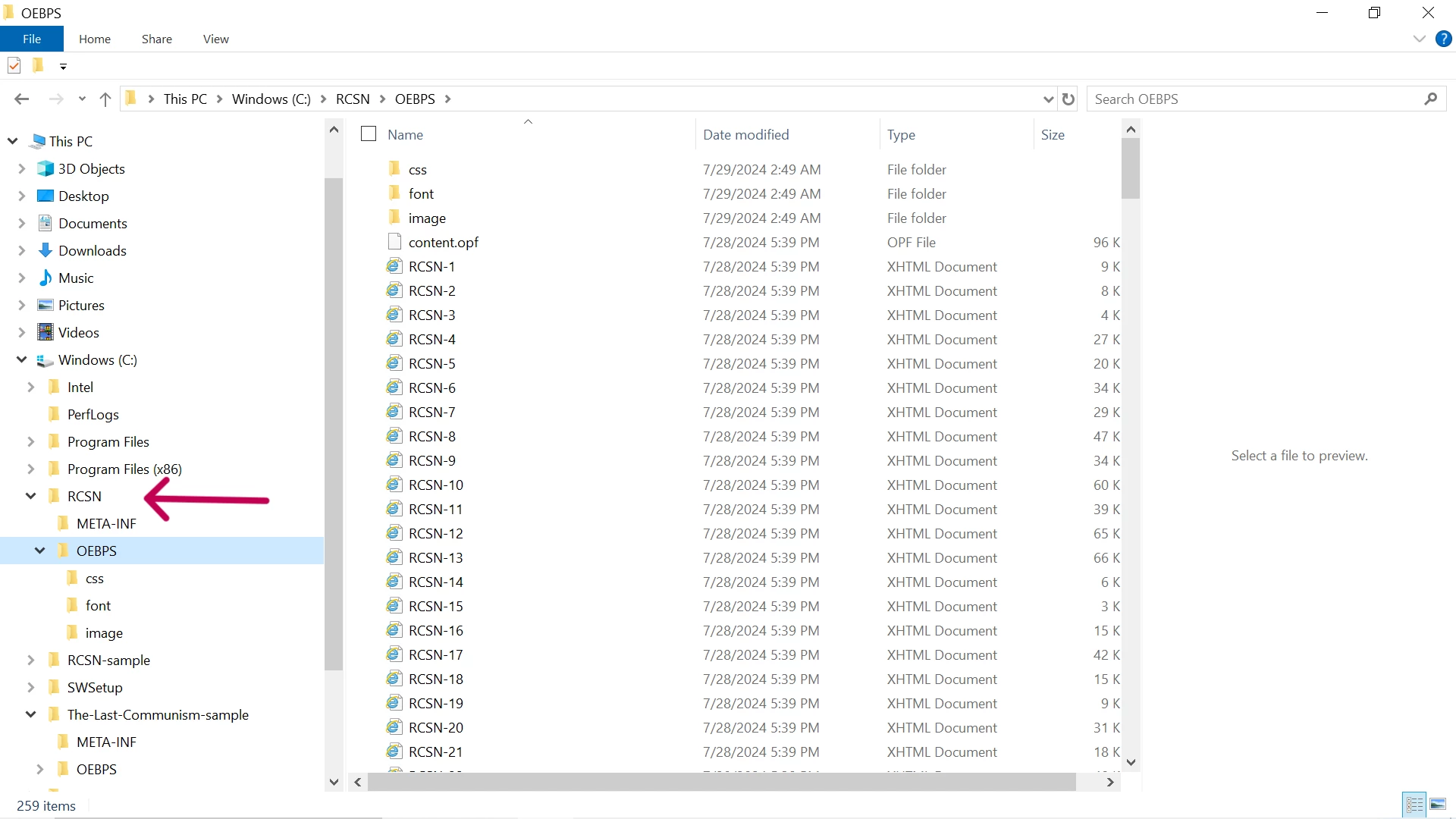Click the Up one level arrow
This screenshot has width=1456, height=819.
point(105,99)
